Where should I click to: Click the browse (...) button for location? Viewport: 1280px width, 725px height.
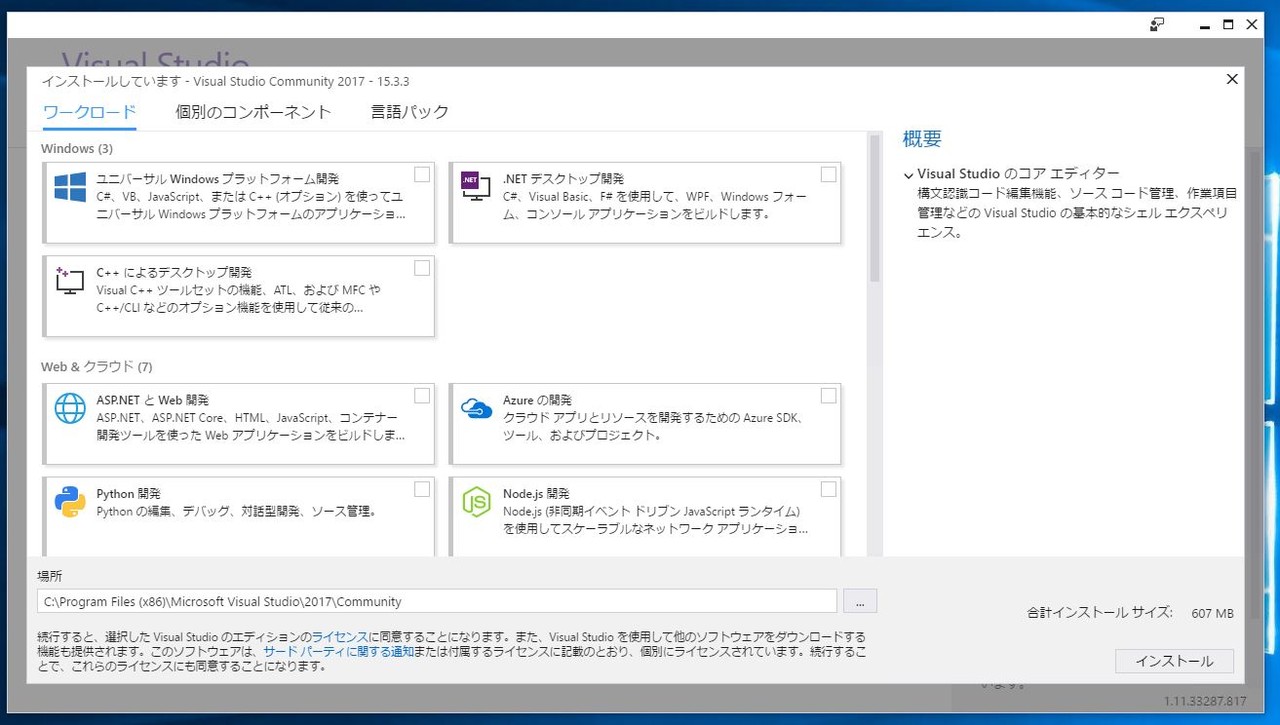(860, 601)
